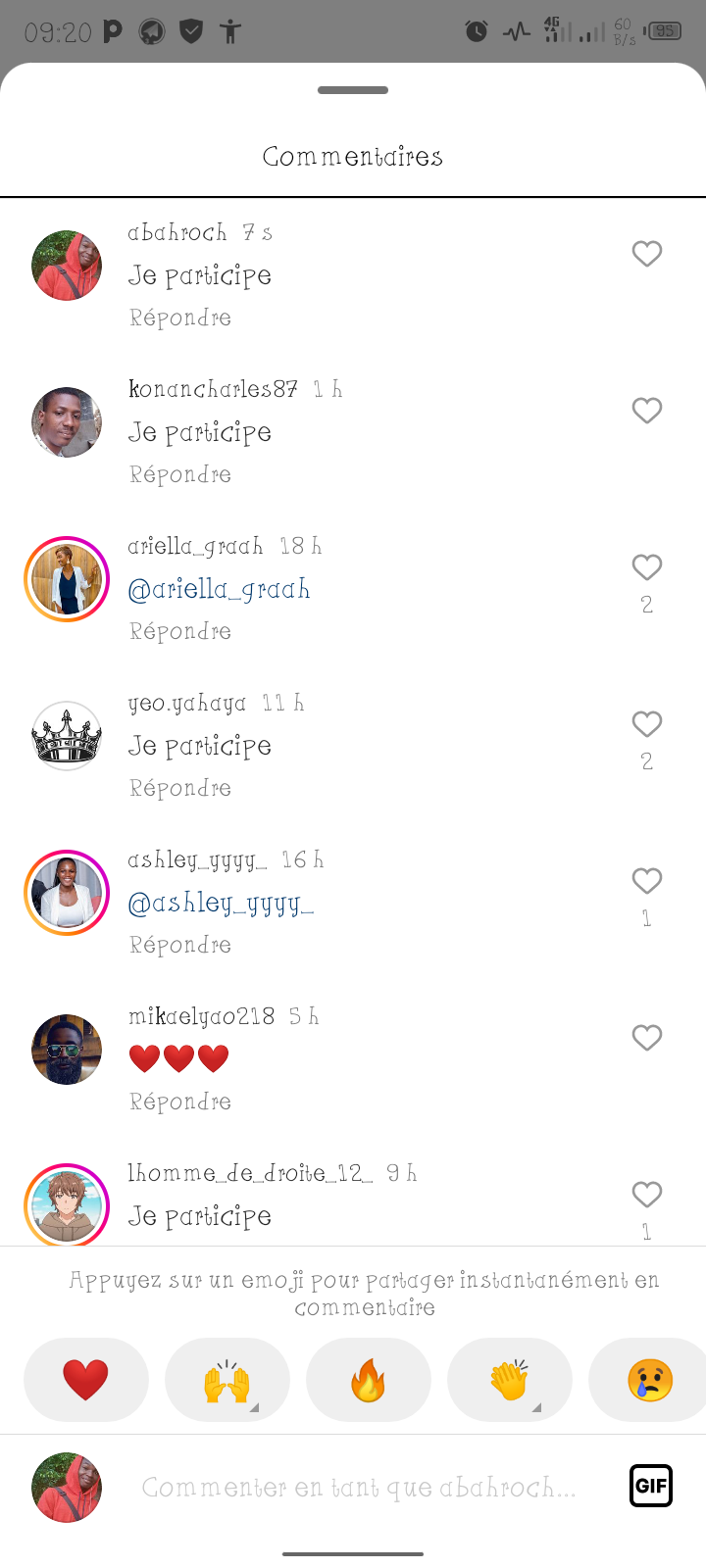This screenshot has height=1568, width=706.
Task: Send the clapping hands emoji reaction
Action: [x=510, y=1380]
